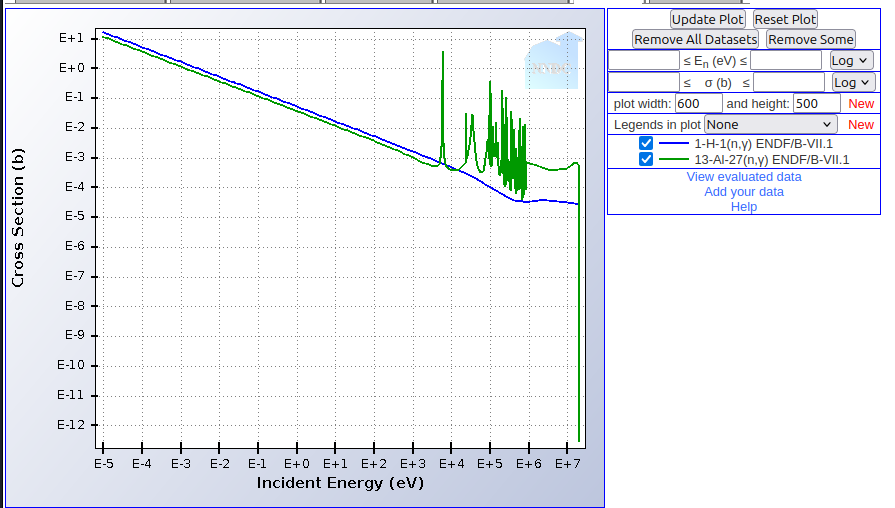Open the View evaluated data link
The image size is (895, 508).
click(744, 177)
